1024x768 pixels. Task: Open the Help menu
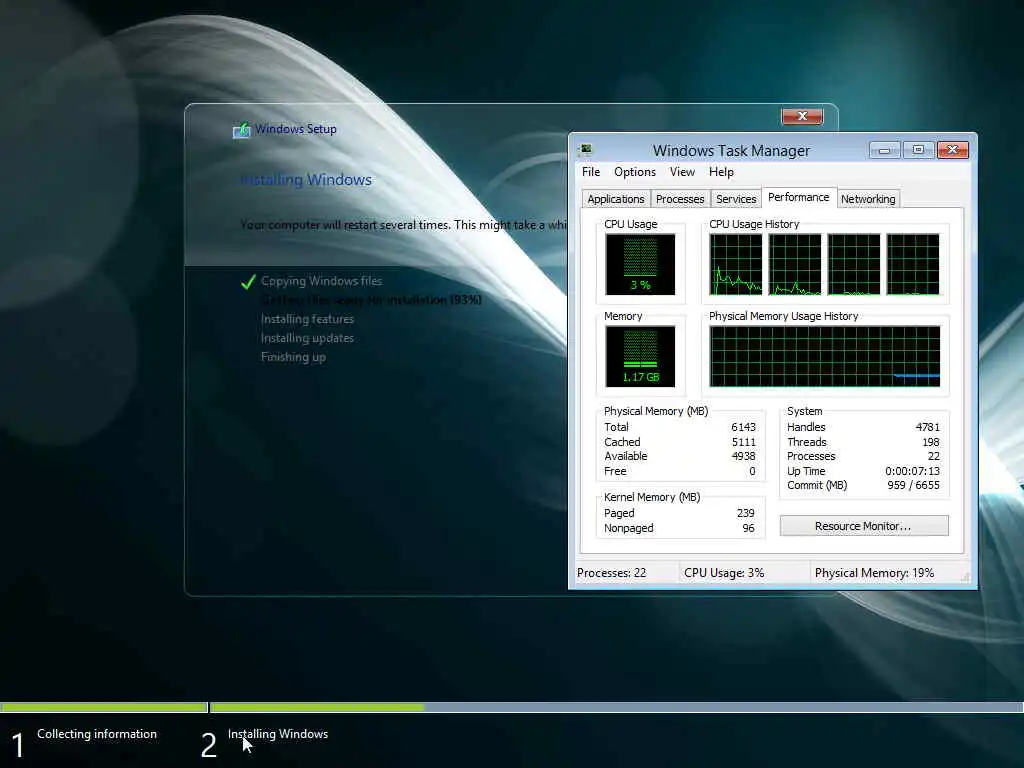pos(721,172)
